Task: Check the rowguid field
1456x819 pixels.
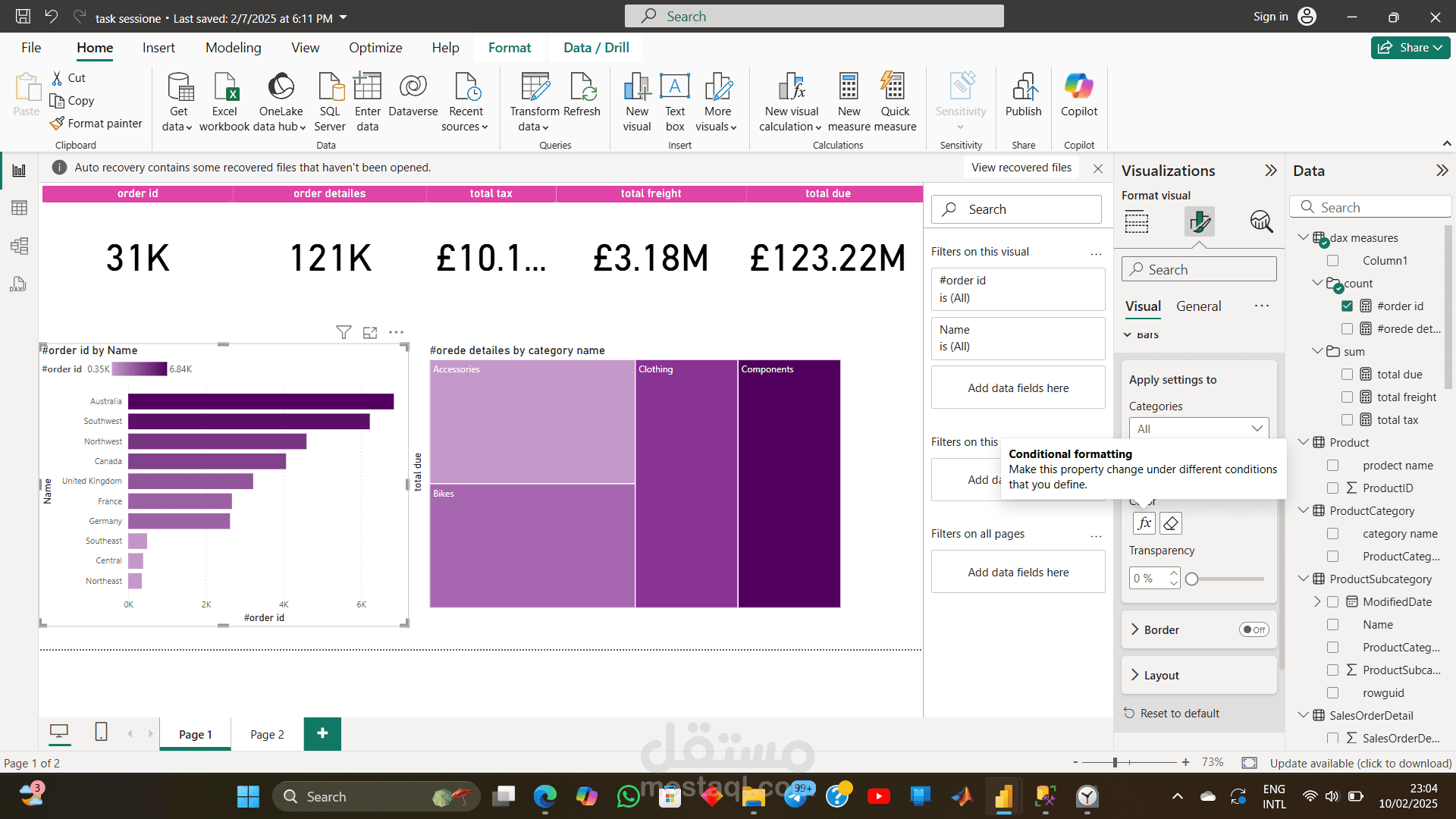Action: click(x=1332, y=693)
